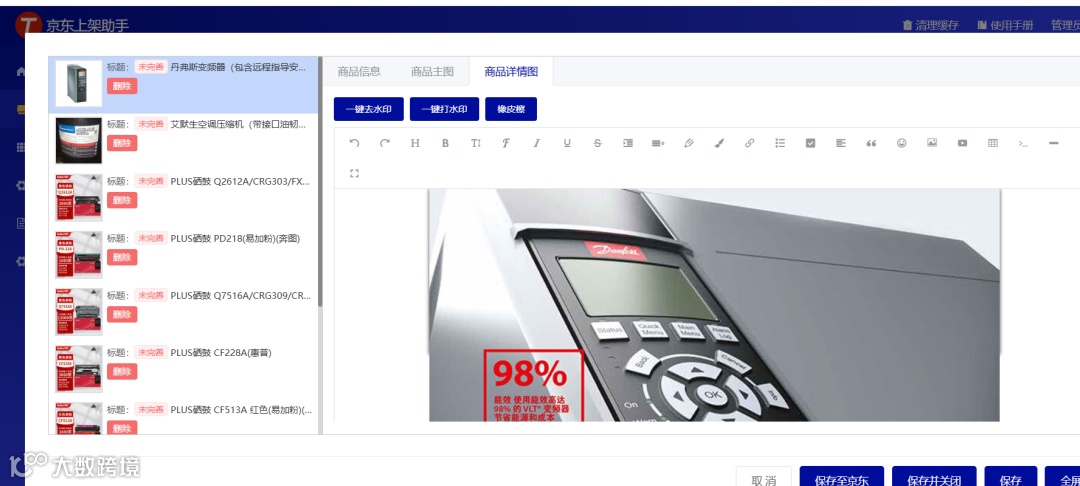Open the 使用手册 manual link
Image resolution: width=1080 pixels, height=486 pixels.
[x=1005, y=25]
